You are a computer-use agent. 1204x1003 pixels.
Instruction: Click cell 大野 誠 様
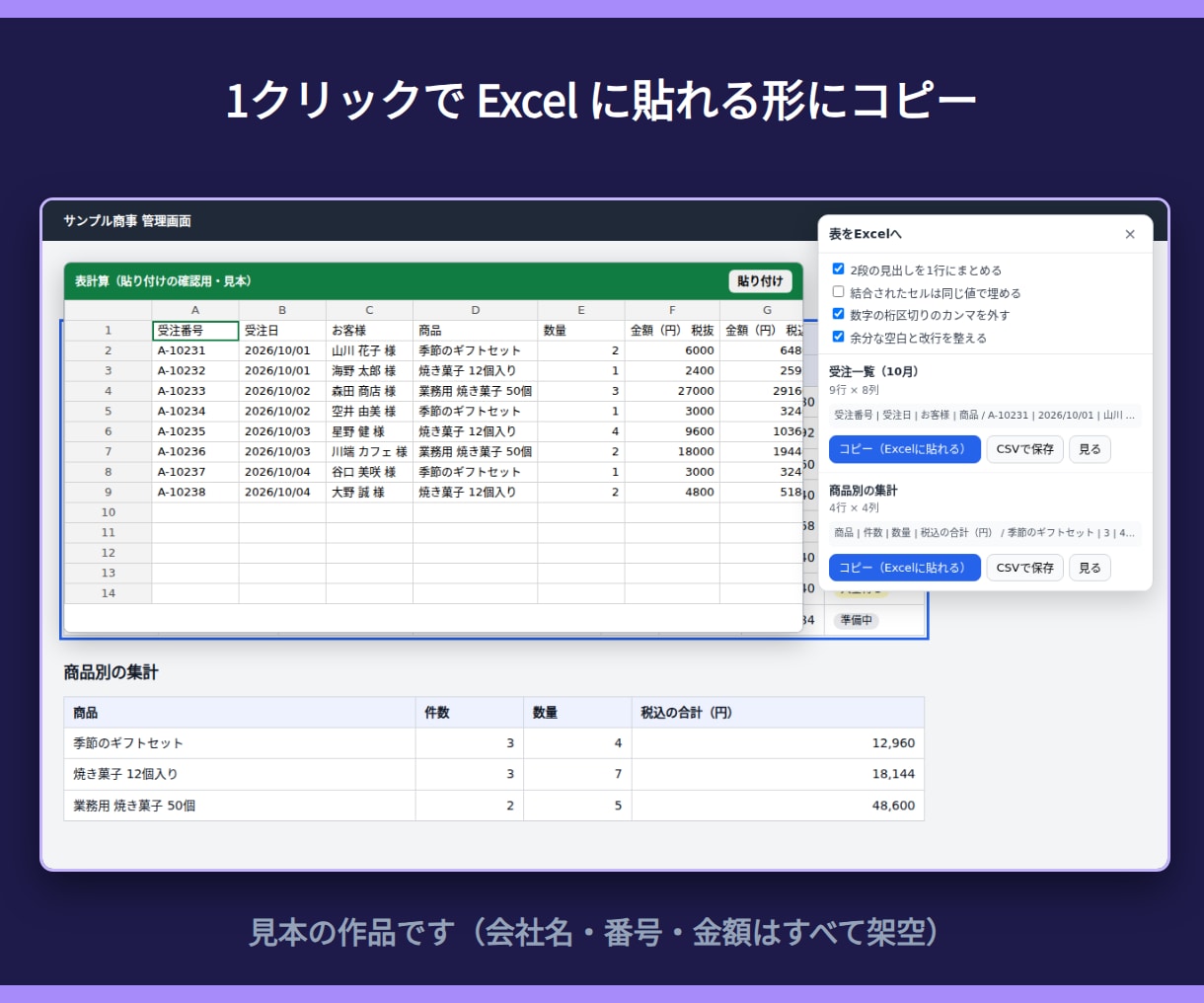click(x=369, y=493)
